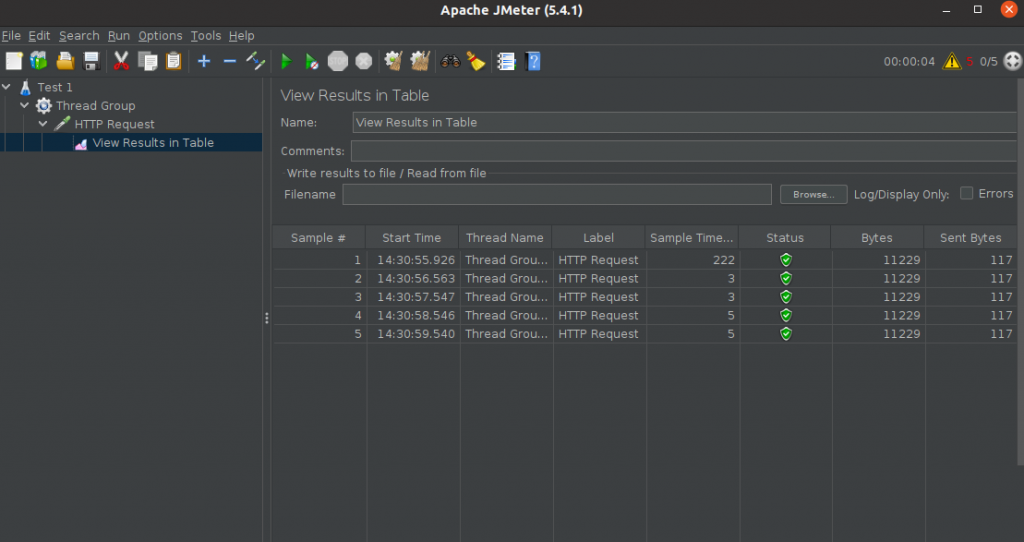Click the Paste clipboard icon

174,61
